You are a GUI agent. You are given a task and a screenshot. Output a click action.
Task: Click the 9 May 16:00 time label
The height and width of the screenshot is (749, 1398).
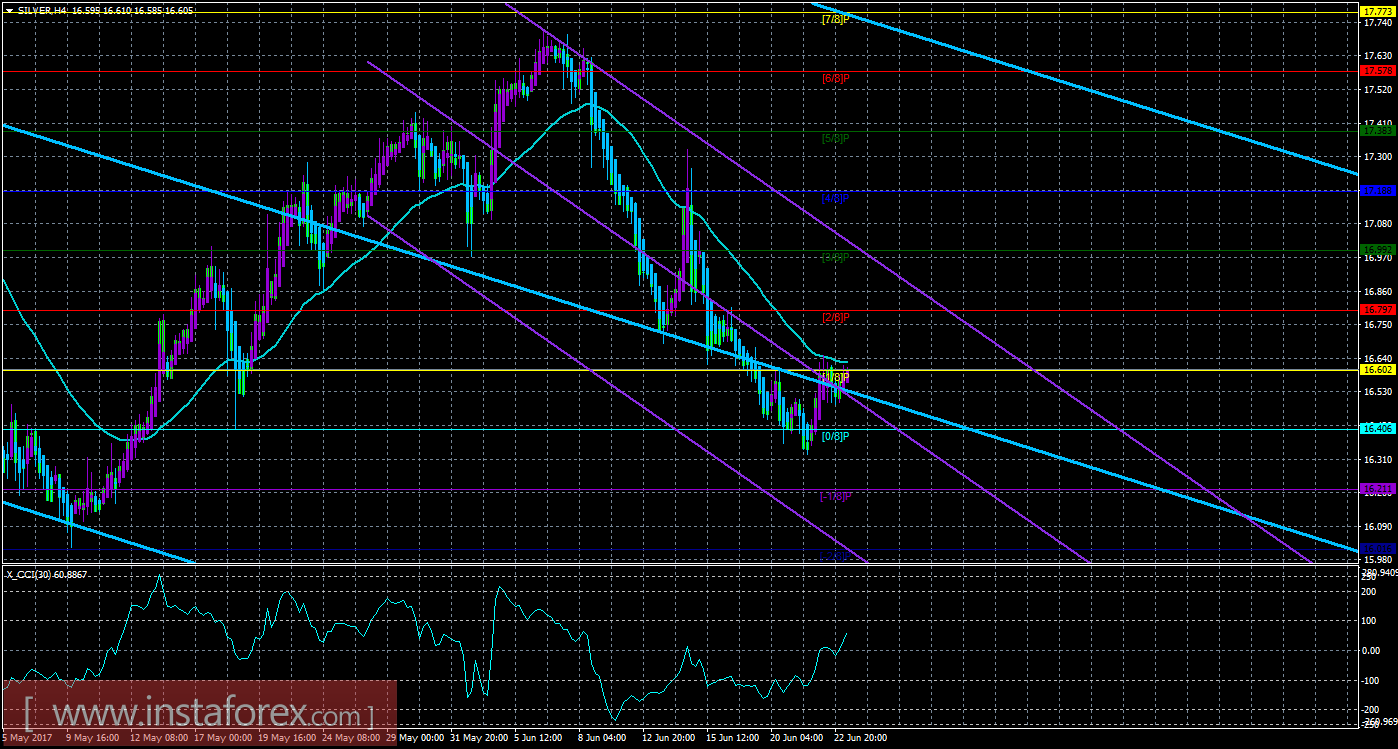[92, 739]
